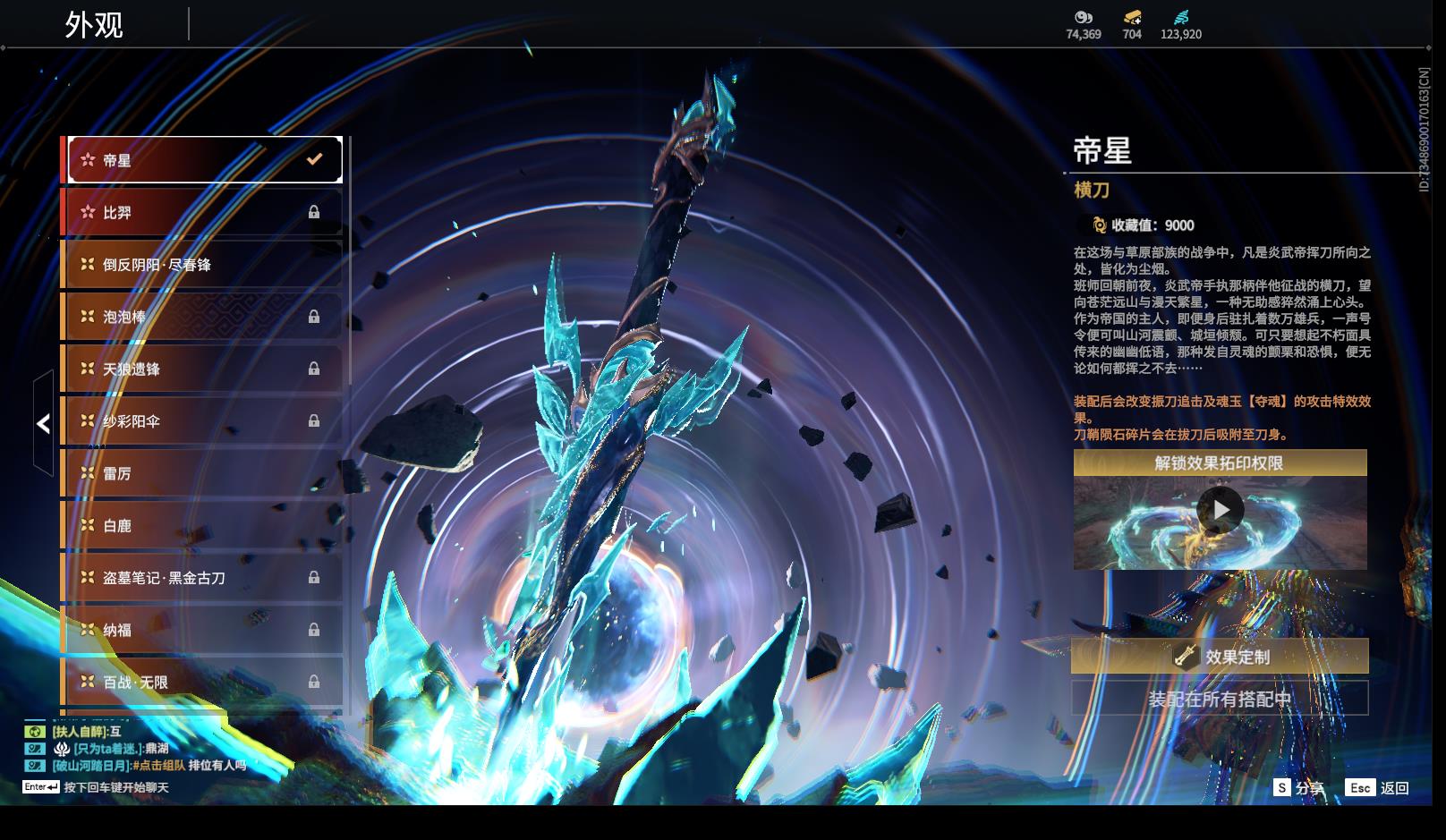The image size is (1446, 840).
Task: Click the 704 currency amount
Action: pyautogui.click(x=1132, y=34)
